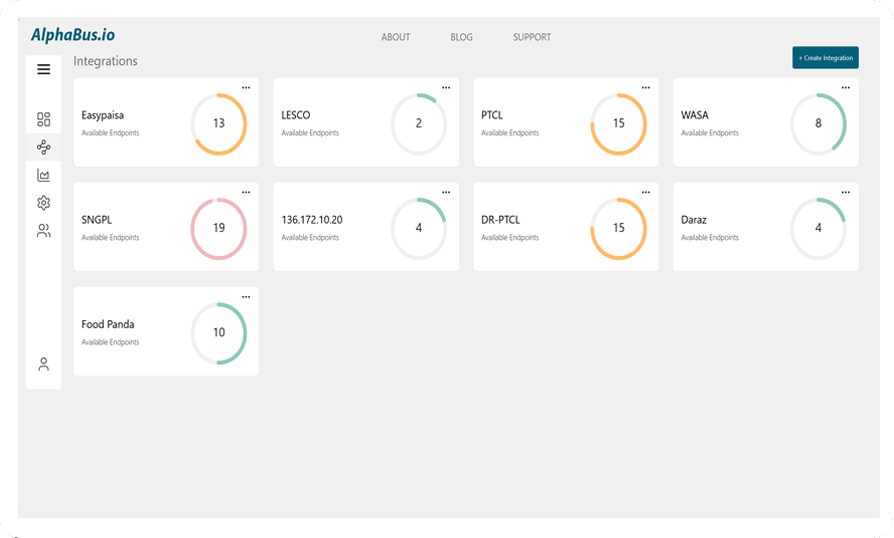Image resolution: width=894 pixels, height=538 pixels.
Task: Click the AlphaBus.io logo
Action: tap(73, 35)
